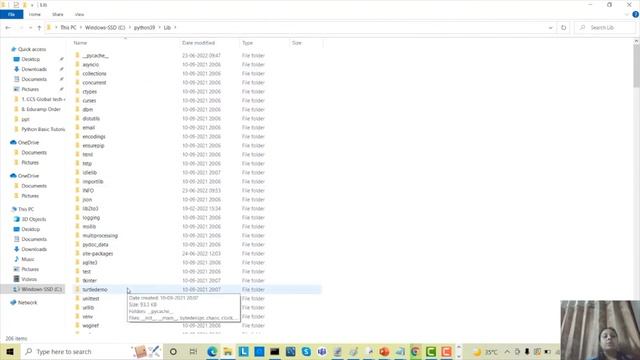Screen dimensions: 640x360
Task: Open the Share ribbon tab
Action: 58,14
